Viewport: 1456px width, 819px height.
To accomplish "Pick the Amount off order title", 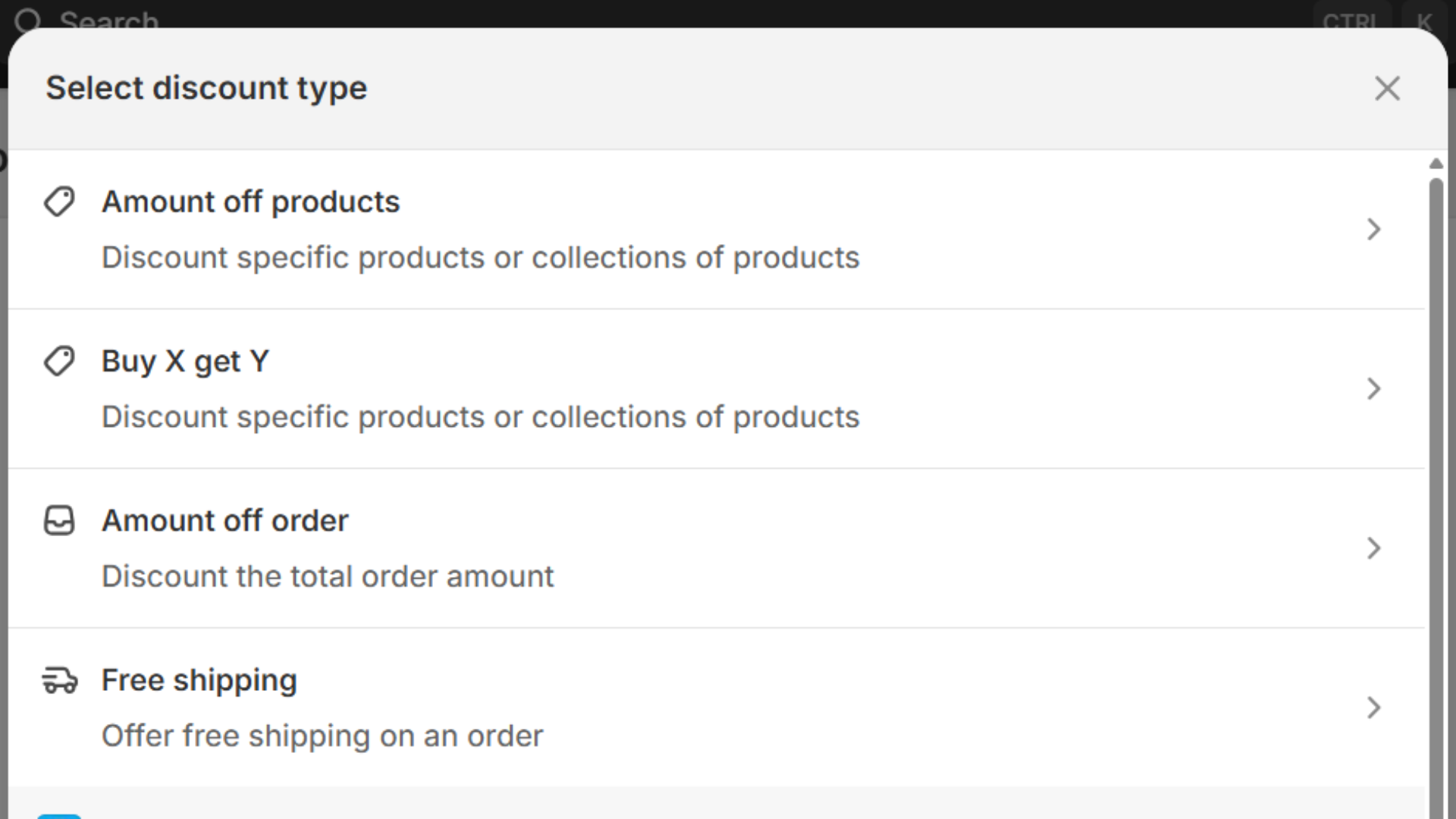I will [224, 521].
